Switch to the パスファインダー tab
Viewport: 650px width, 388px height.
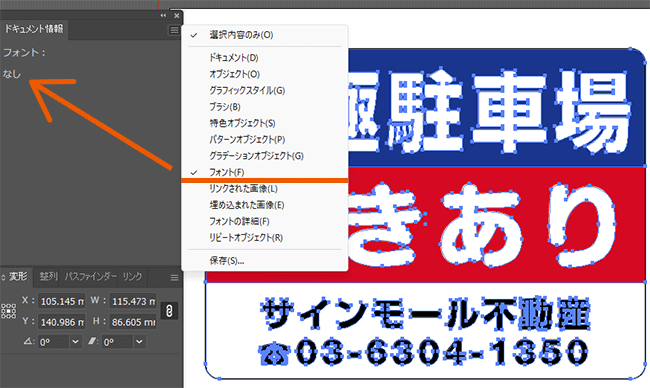click(x=90, y=276)
